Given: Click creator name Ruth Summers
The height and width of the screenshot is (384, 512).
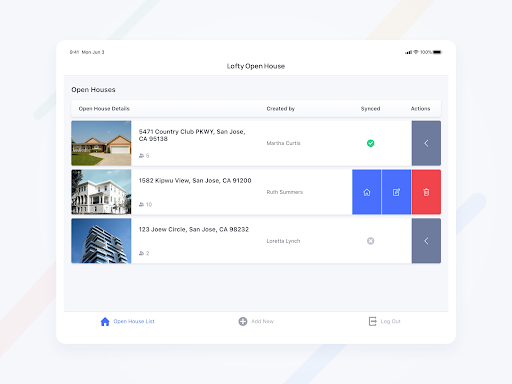Looking at the screenshot, I should coord(285,192).
